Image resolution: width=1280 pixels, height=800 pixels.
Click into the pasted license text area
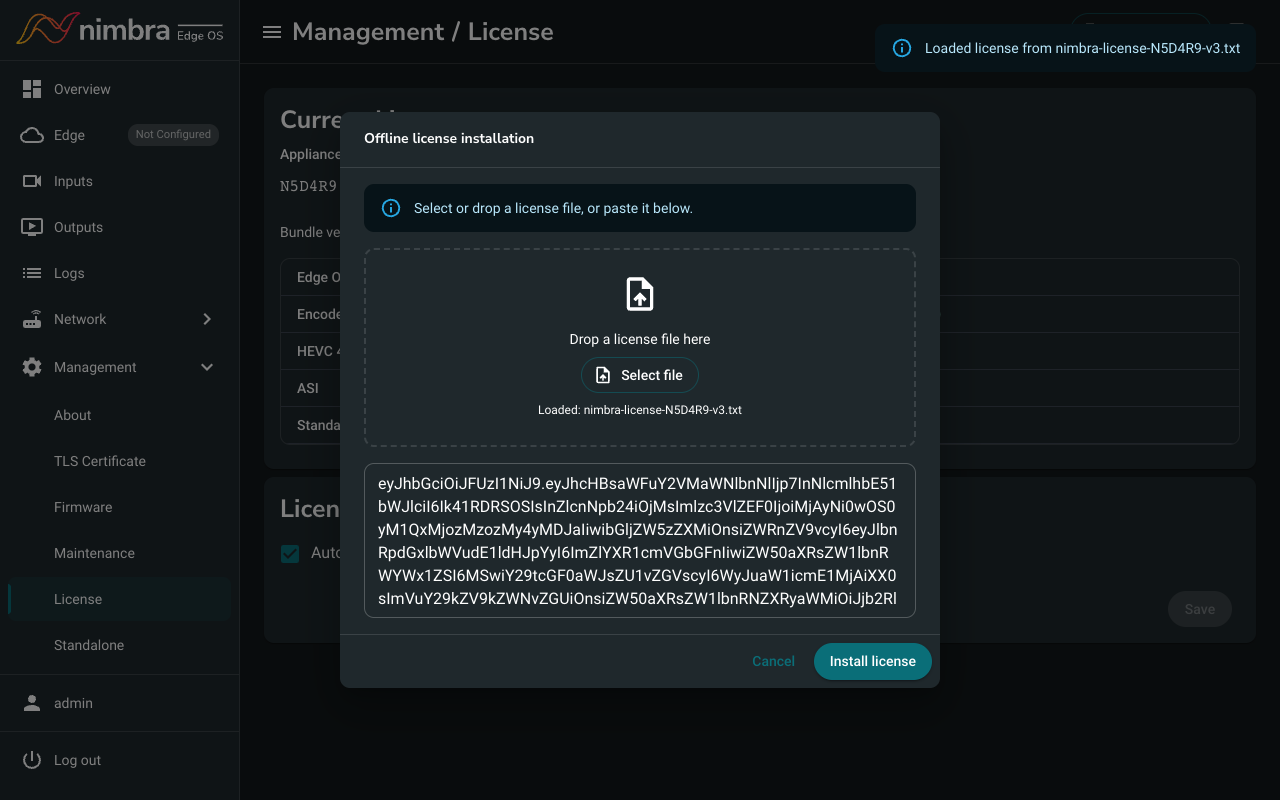coord(640,540)
